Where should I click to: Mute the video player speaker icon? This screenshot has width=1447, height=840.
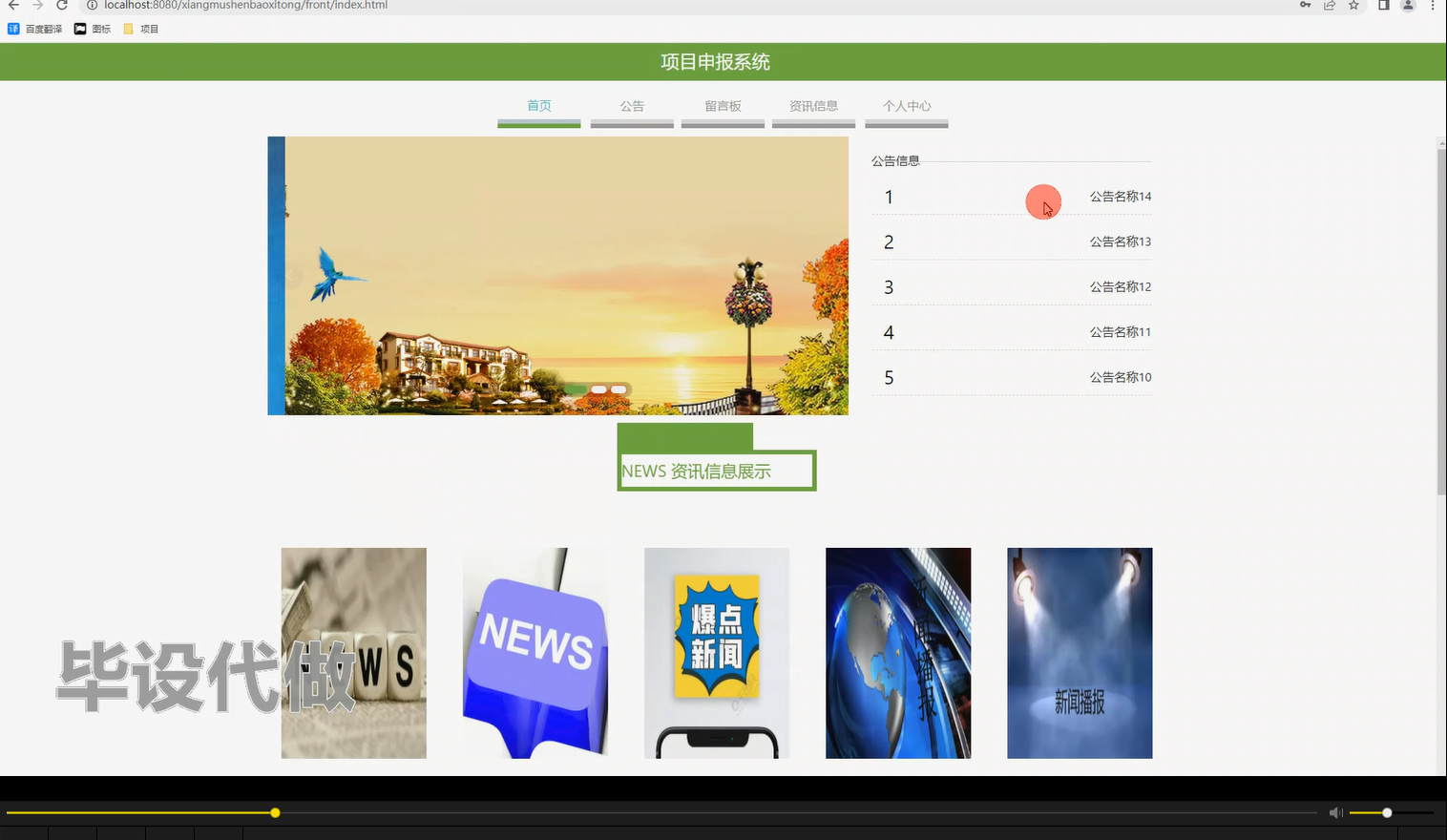(1334, 812)
